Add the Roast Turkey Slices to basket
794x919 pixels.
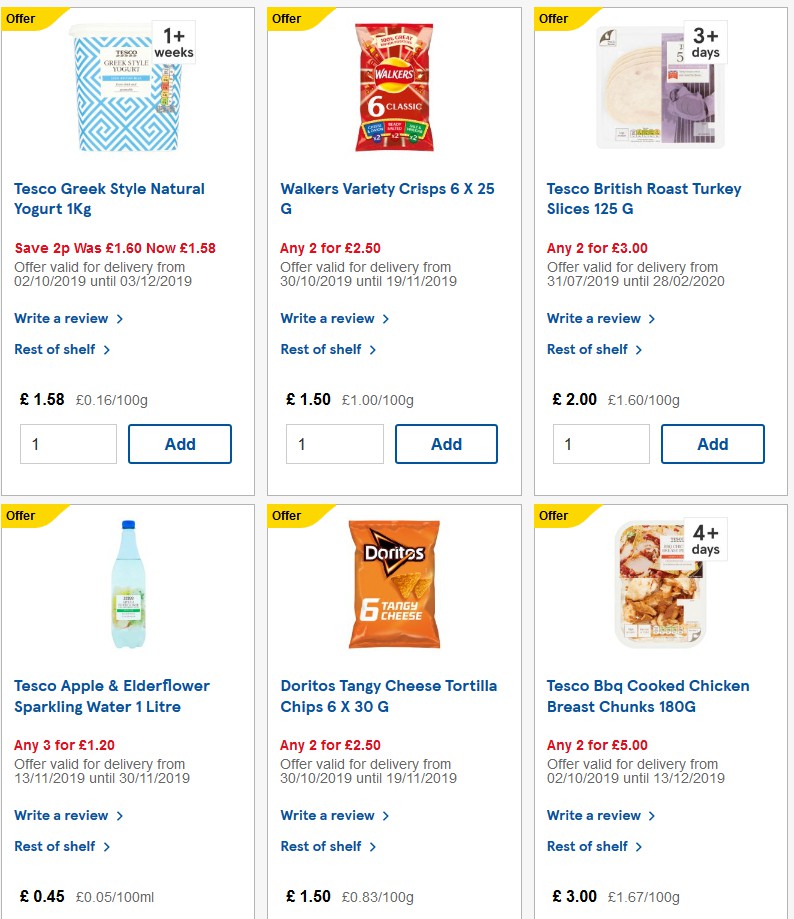tap(712, 443)
